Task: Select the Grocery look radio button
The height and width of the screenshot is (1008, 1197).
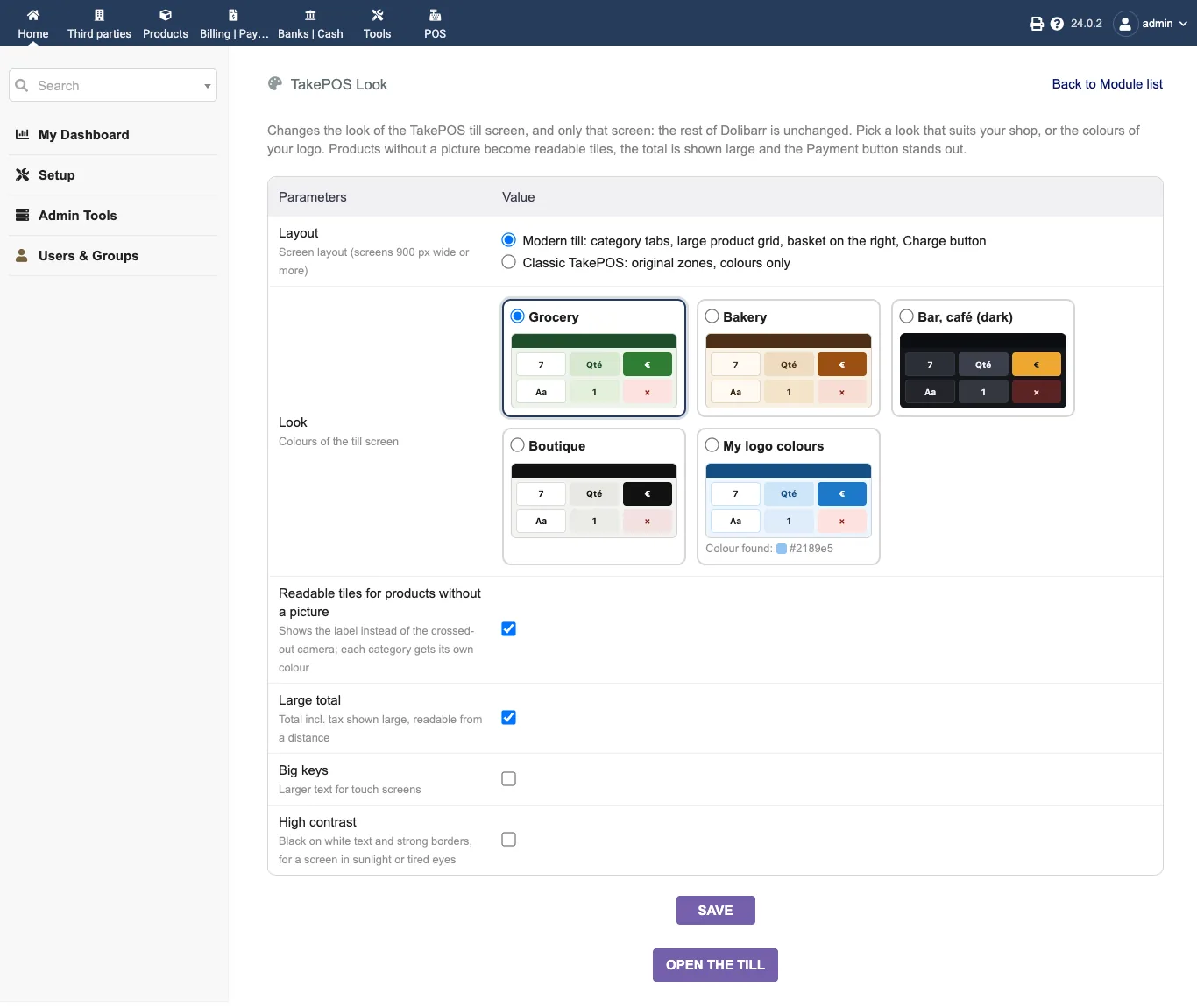Action: point(517,316)
